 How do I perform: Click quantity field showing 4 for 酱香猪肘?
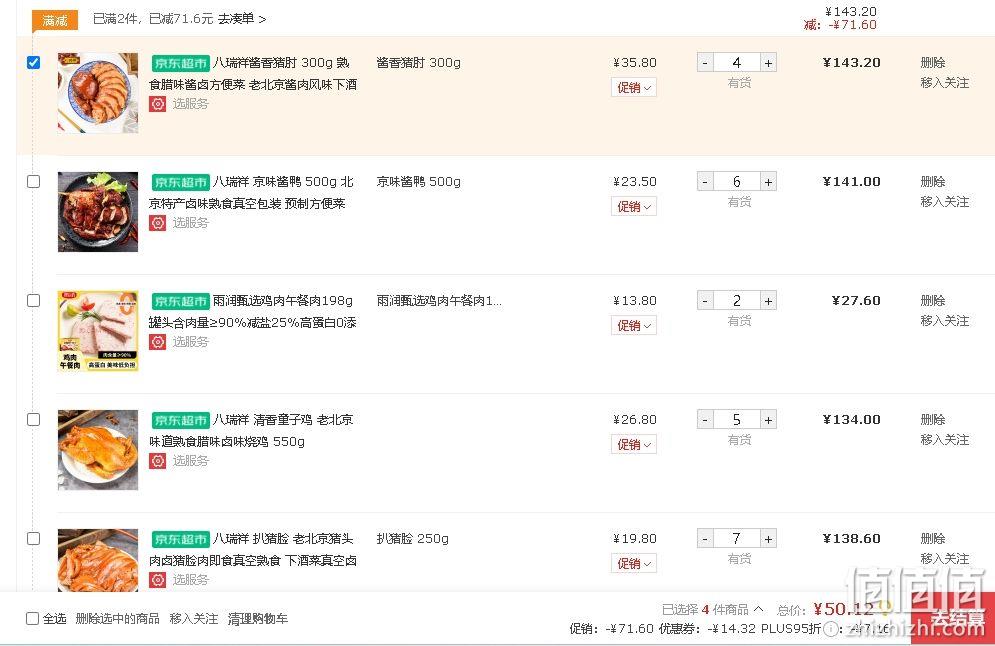[x=737, y=62]
